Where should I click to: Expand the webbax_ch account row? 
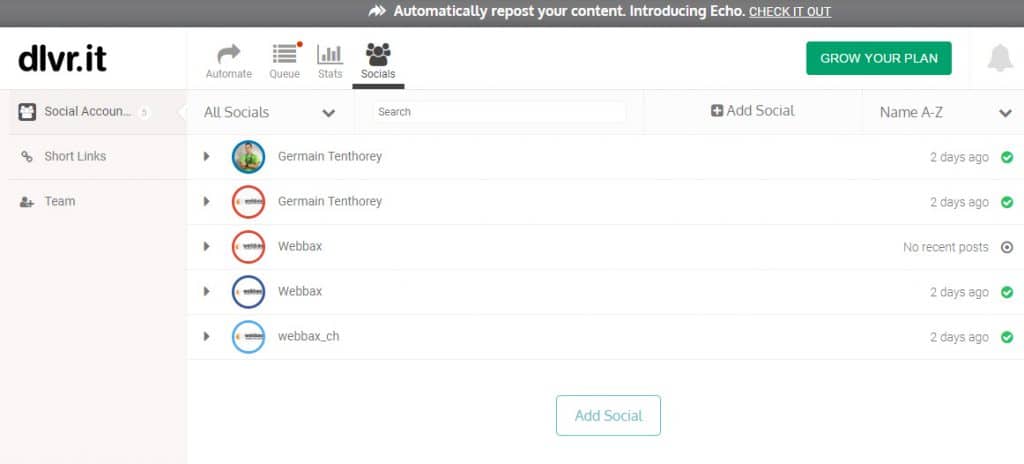point(206,337)
